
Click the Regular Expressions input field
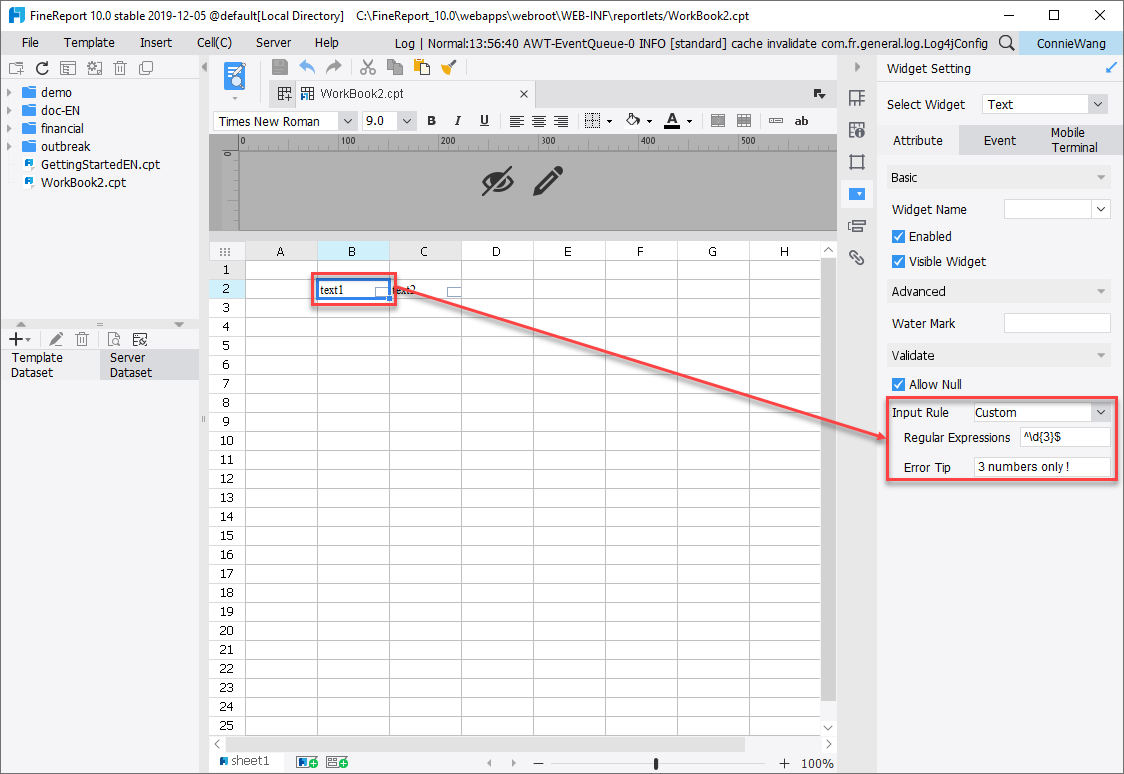pos(1065,437)
